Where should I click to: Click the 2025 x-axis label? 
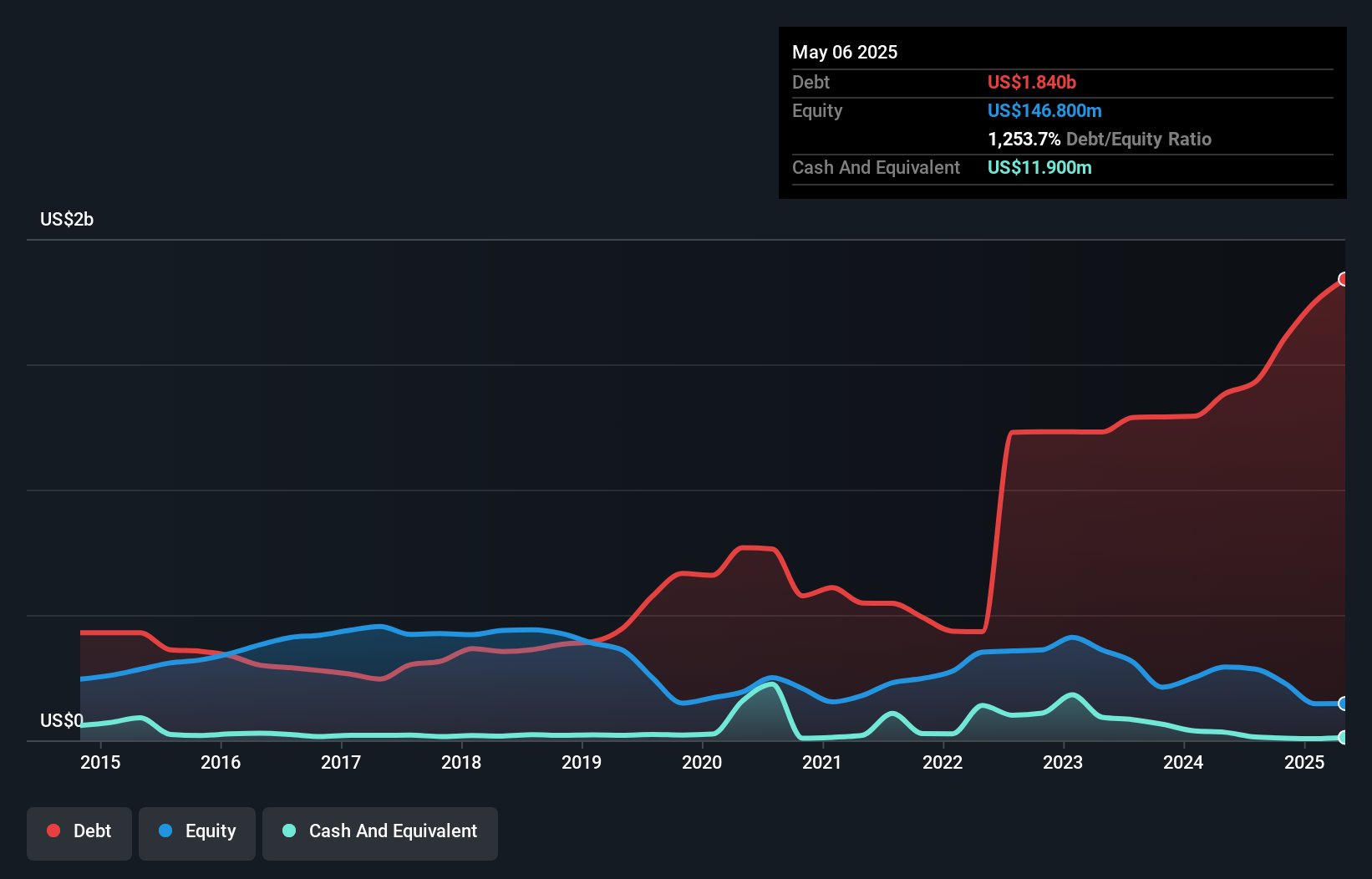point(1304,762)
